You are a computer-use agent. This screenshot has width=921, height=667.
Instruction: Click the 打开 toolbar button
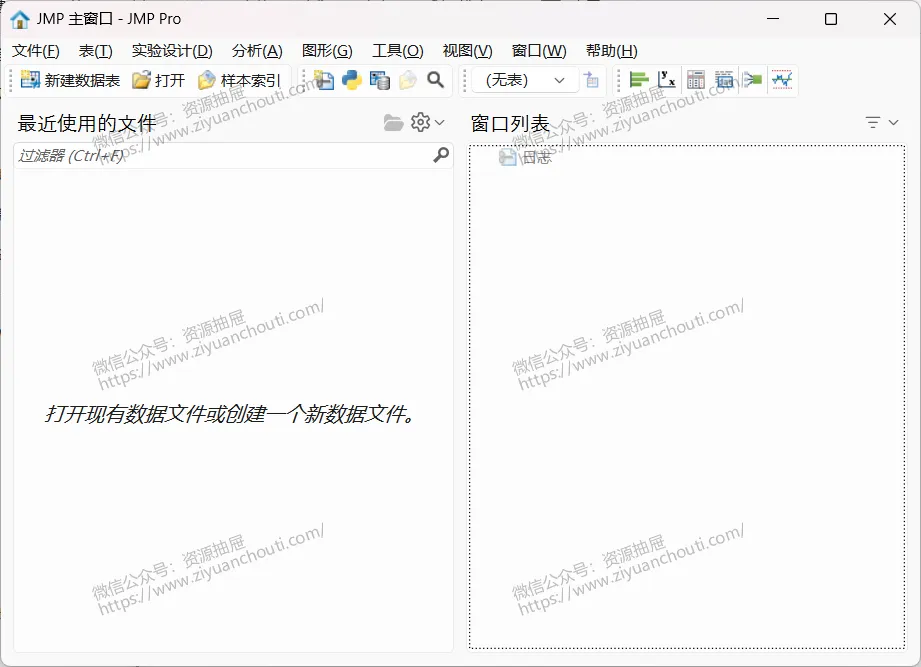[158, 80]
